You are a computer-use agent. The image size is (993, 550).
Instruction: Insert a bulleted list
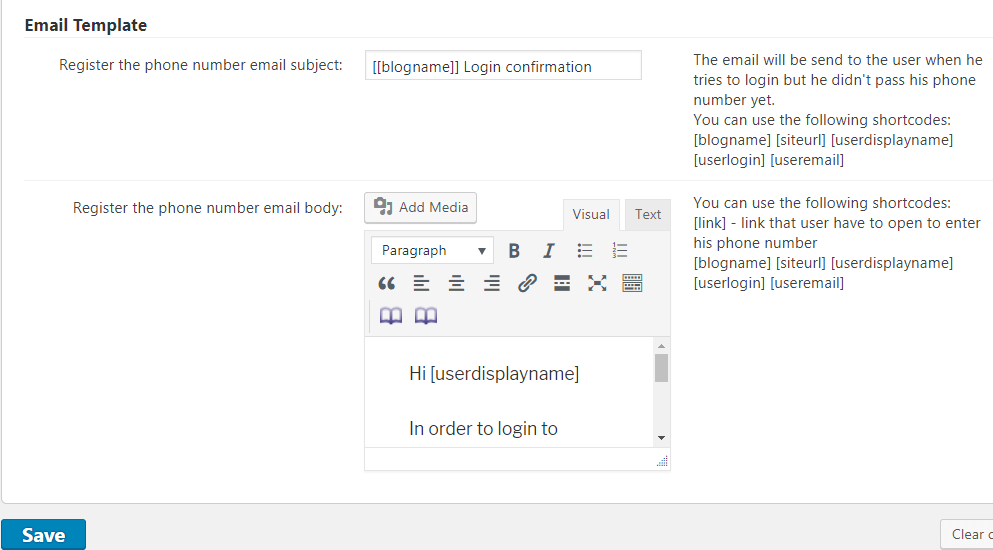(585, 251)
